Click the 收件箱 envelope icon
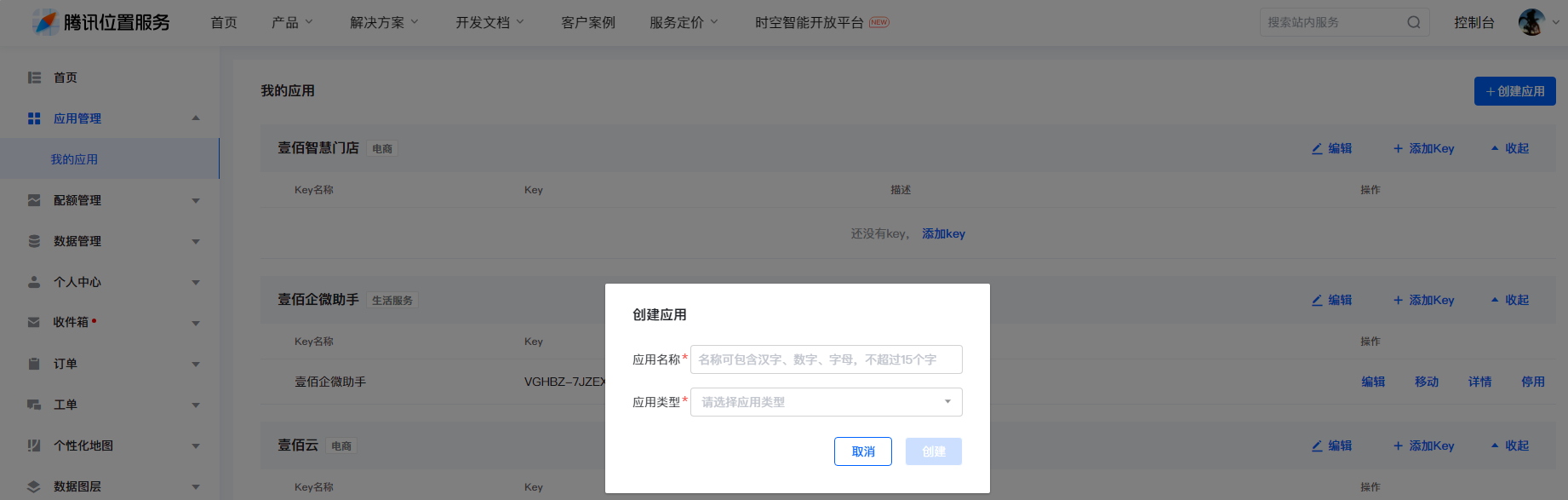The height and width of the screenshot is (500, 1568). pyautogui.click(x=34, y=322)
